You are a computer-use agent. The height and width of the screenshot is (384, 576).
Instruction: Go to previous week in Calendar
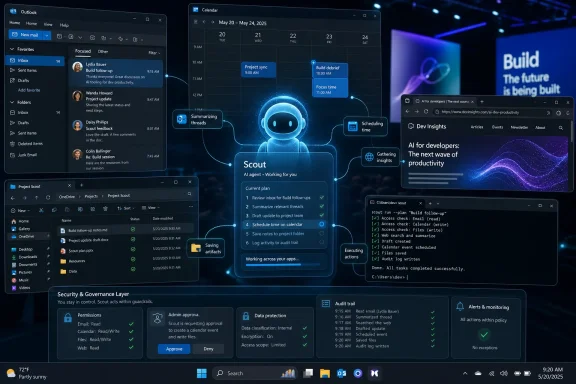coord(204,22)
